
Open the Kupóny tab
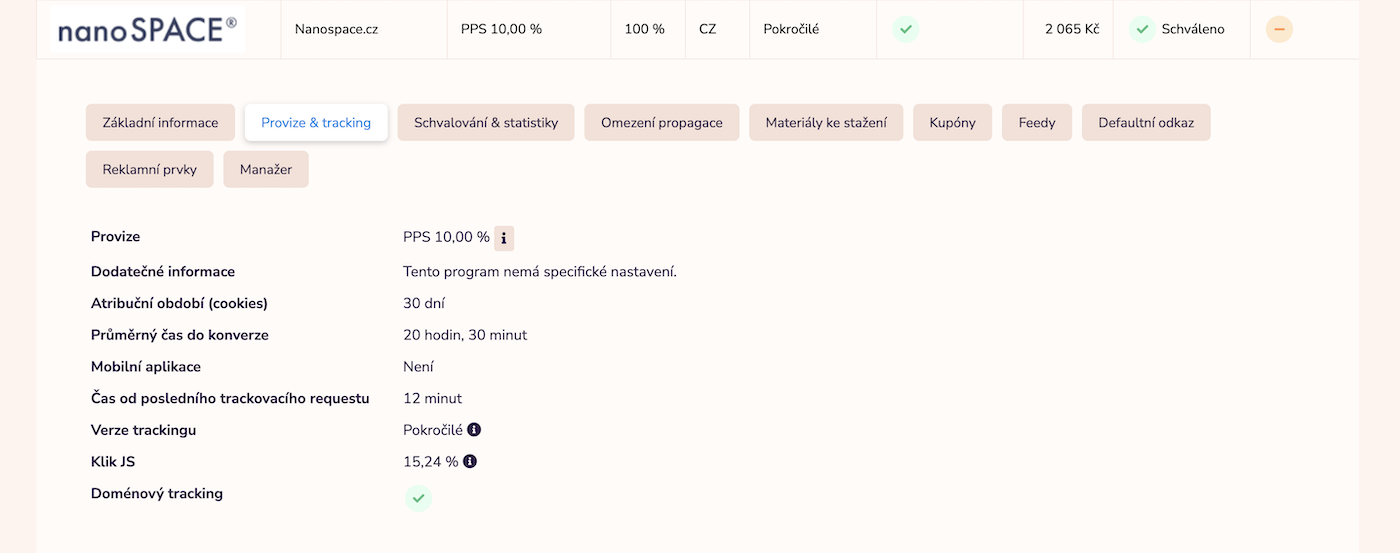pos(952,123)
